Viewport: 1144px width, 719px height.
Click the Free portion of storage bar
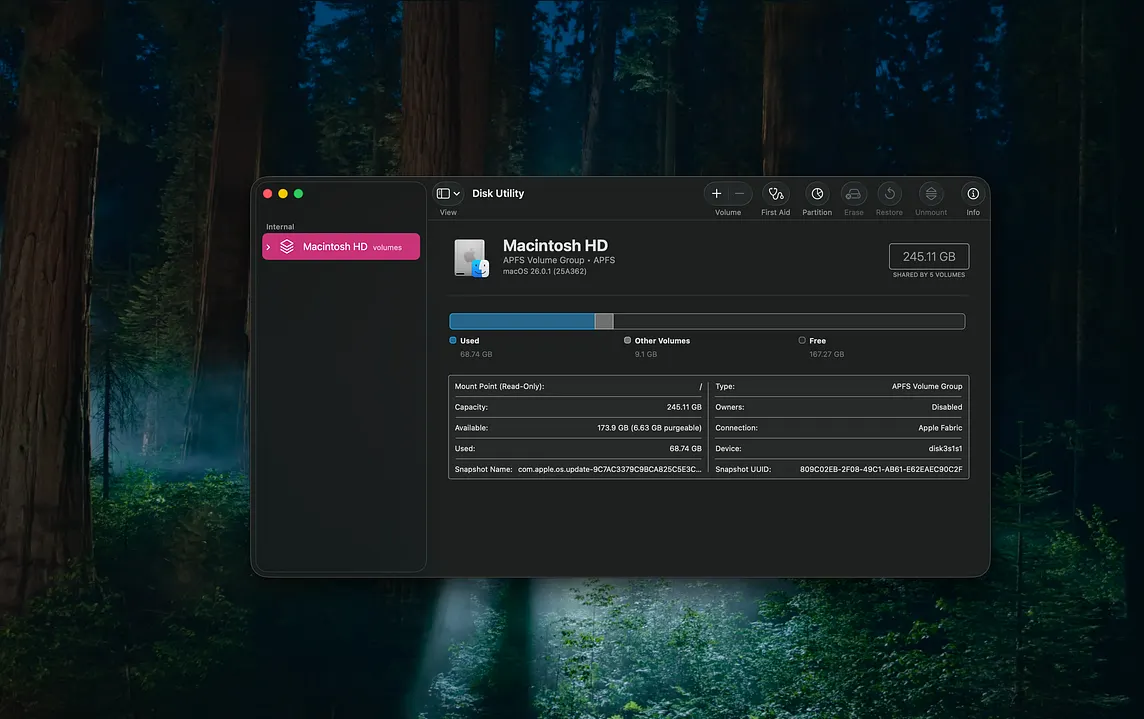[789, 321]
